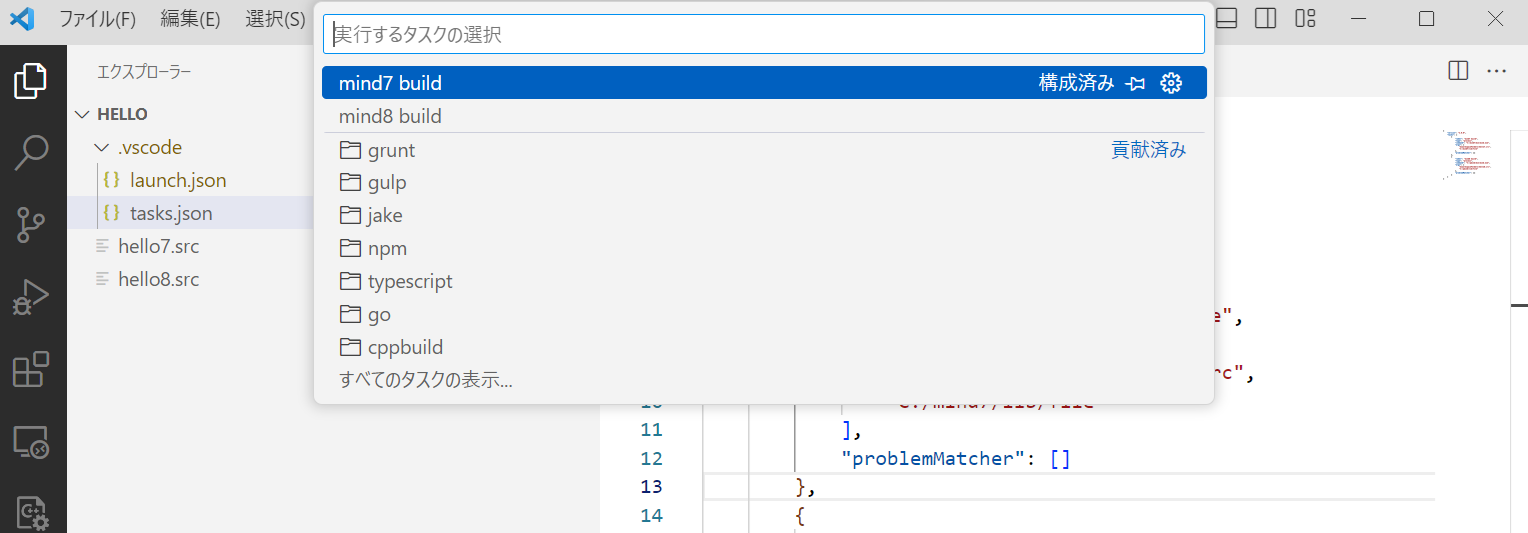The width and height of the screenshot is (1528, 533).
Task: Expand the go task folder
Action: [764, 315]
